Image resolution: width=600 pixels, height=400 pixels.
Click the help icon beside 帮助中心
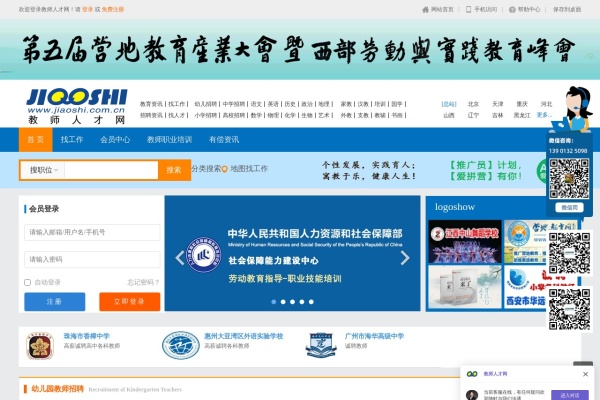pos(512,10)
